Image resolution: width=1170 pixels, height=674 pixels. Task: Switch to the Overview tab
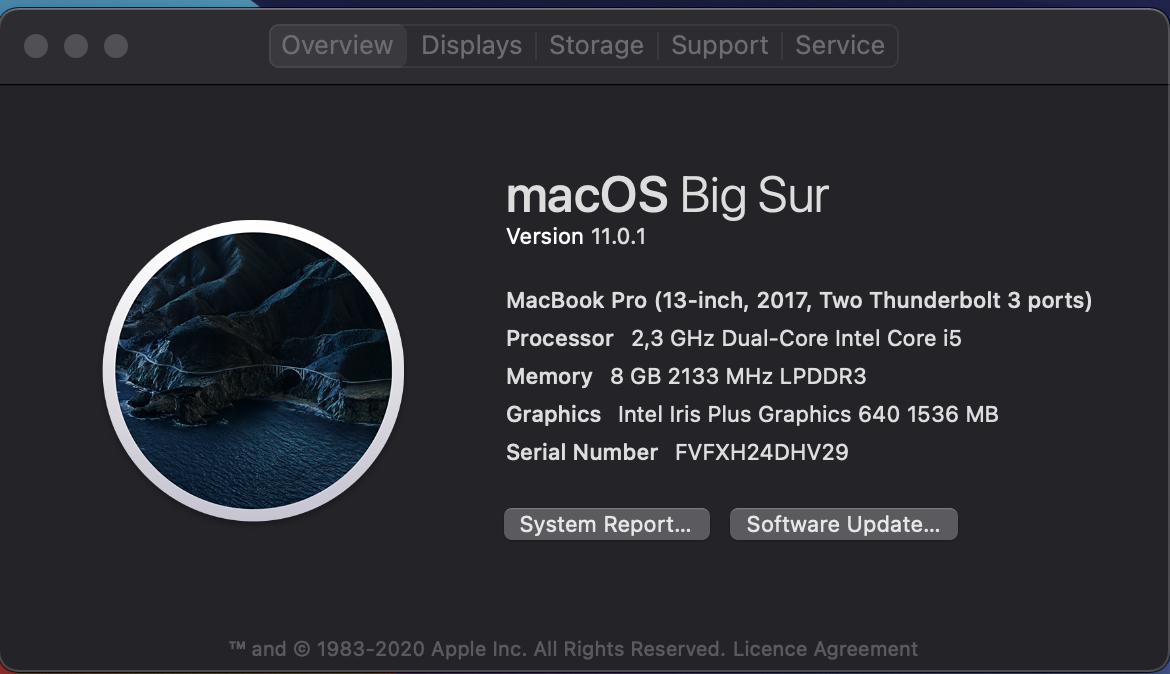point(337,46)
